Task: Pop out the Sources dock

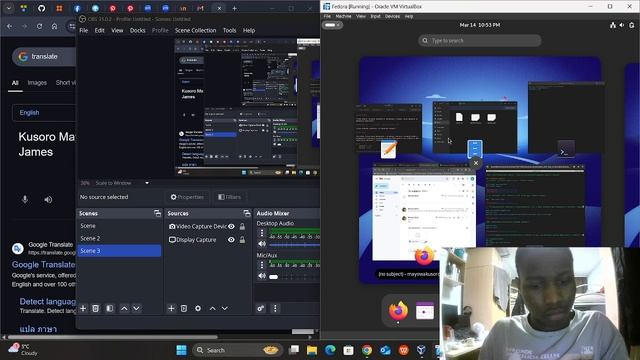Action: [x=247, y=213]
